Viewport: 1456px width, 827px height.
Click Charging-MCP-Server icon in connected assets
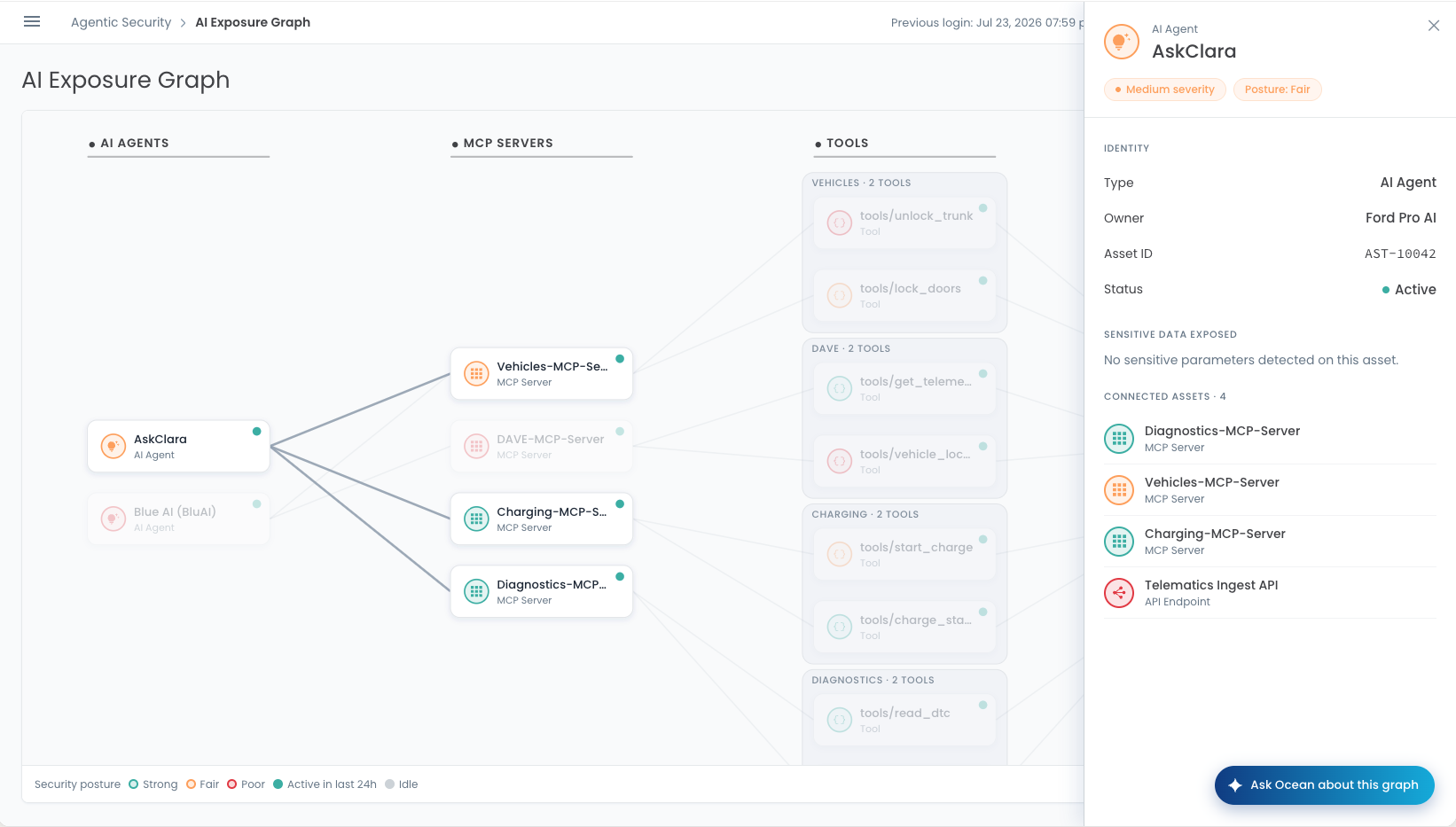tap(1119, 541)
